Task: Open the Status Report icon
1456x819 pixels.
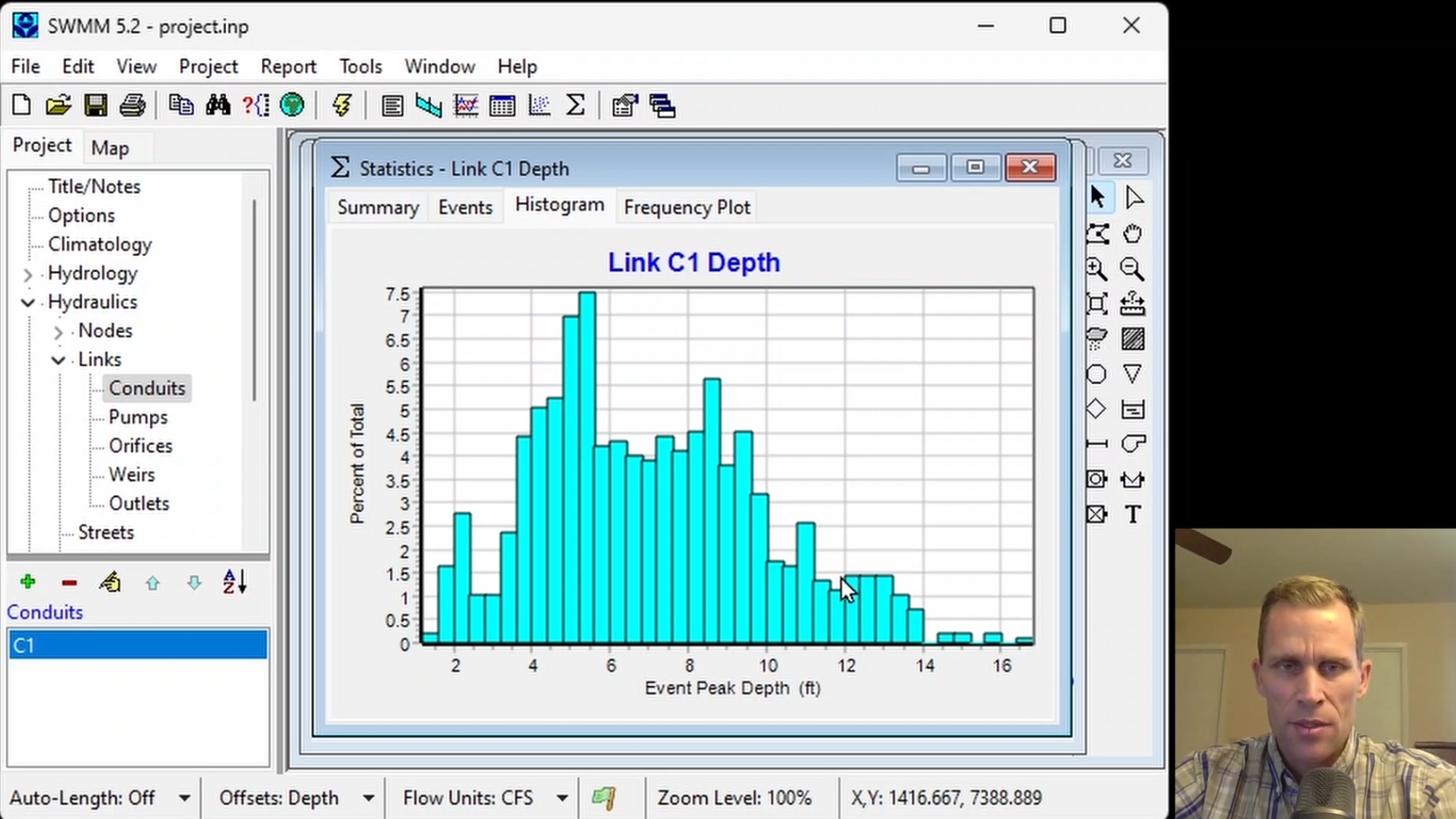Action: click(x=392, y=106)
